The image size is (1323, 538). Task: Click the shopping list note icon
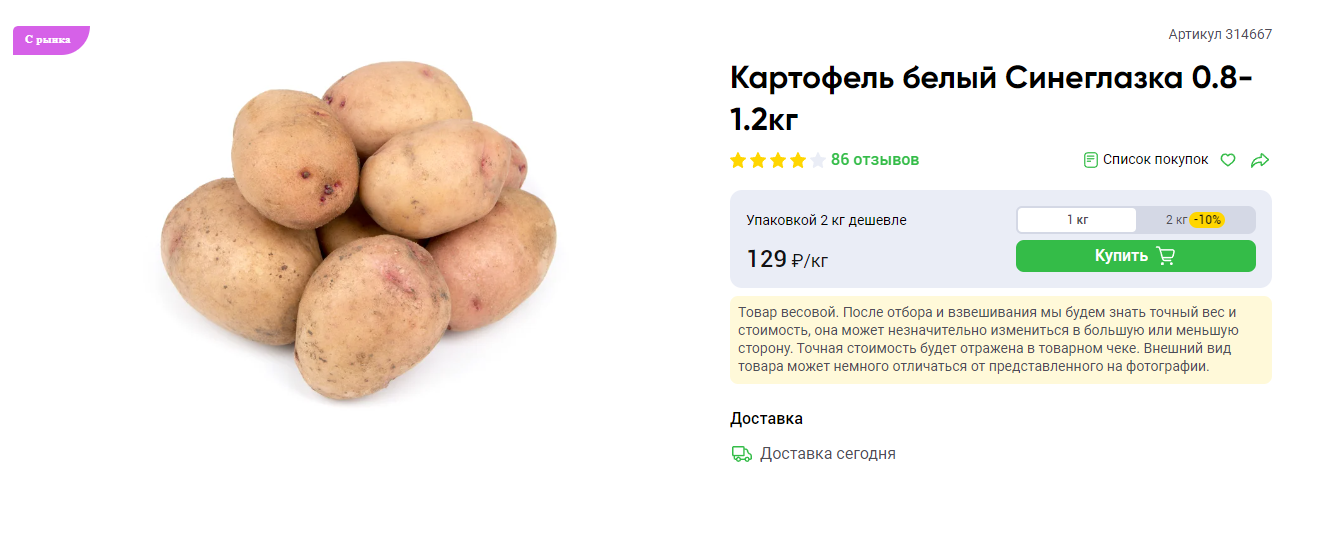point(1091,160)
